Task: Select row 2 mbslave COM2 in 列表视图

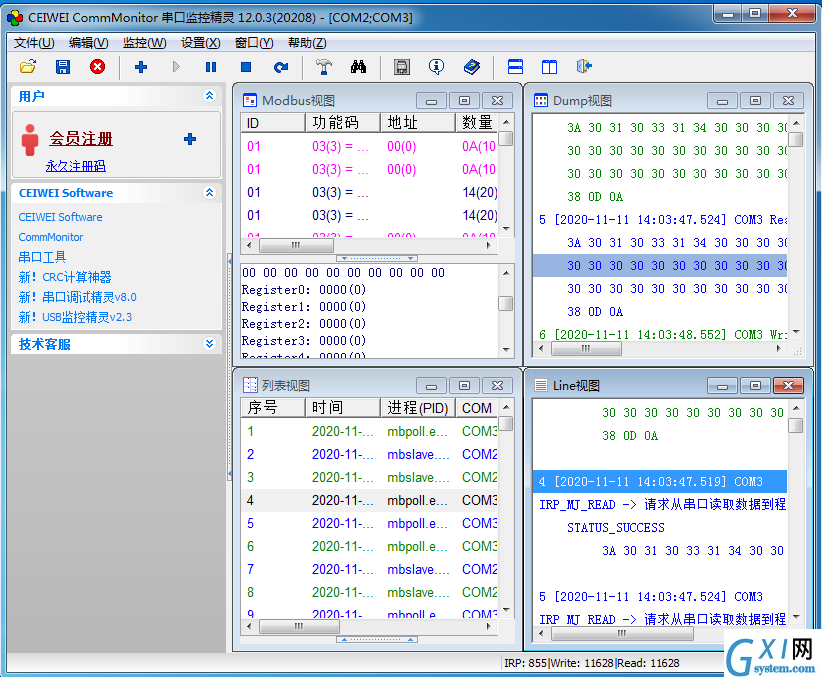Action: (x=370, y=454)
